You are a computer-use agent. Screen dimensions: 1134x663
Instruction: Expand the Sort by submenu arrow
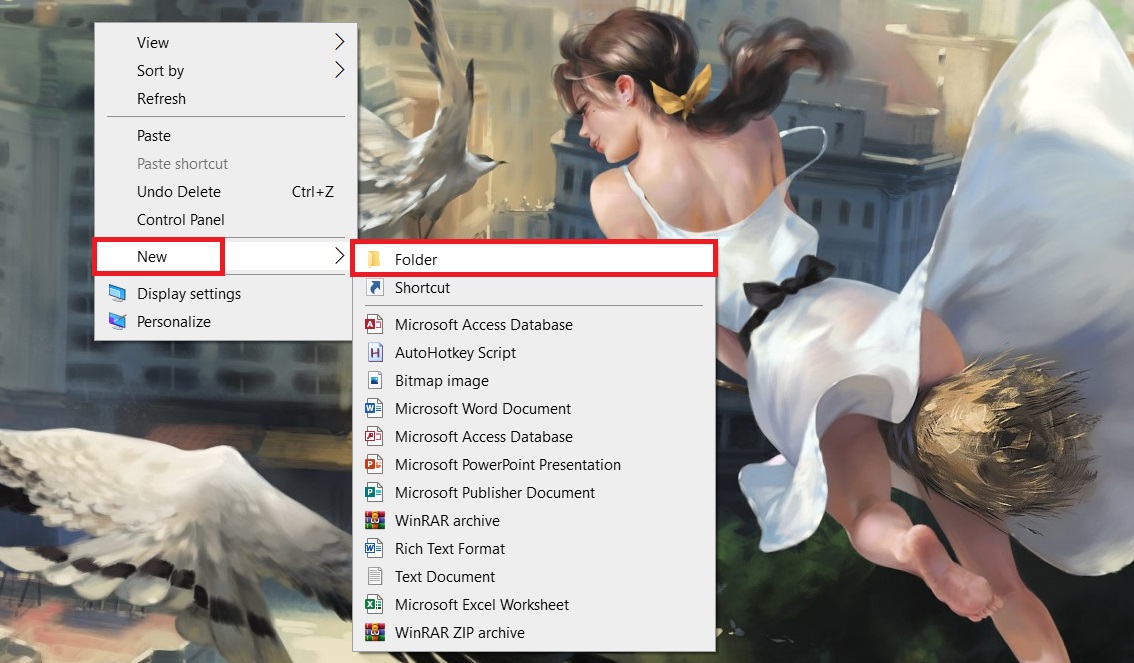(339, 71)
